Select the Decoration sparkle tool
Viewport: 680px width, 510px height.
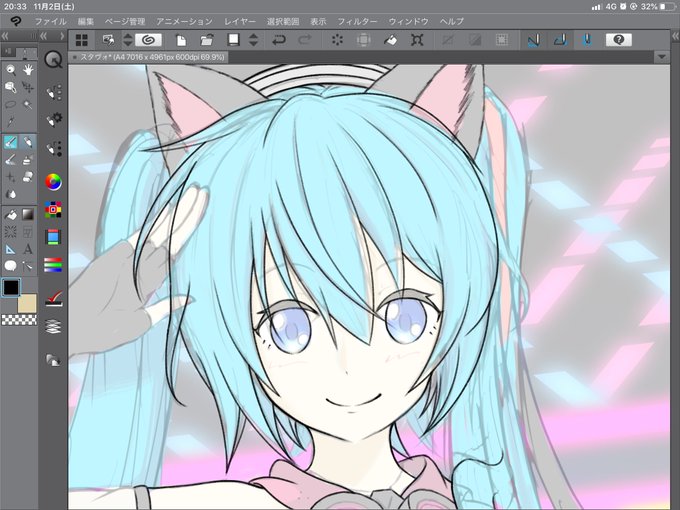pos(10,177)
